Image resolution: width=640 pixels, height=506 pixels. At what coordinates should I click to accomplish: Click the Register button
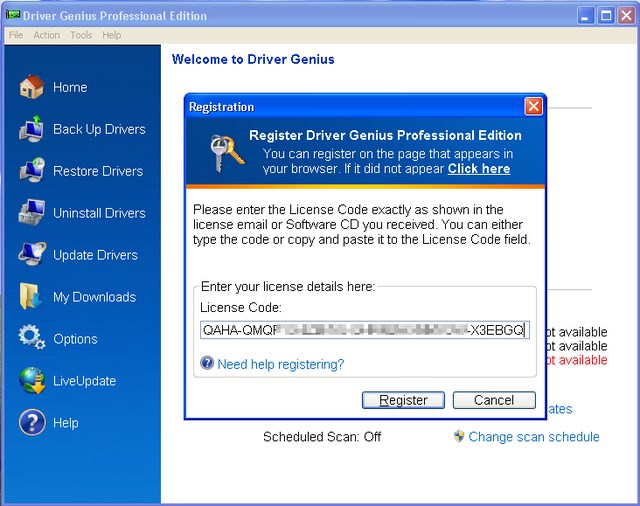click(403, 400)
